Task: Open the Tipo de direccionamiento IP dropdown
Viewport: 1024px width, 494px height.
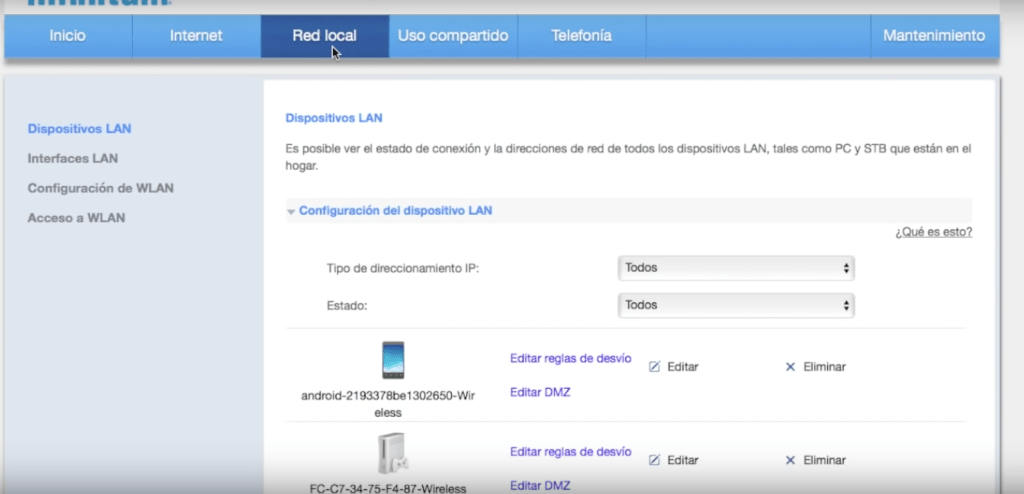Action: coord(736,268)
